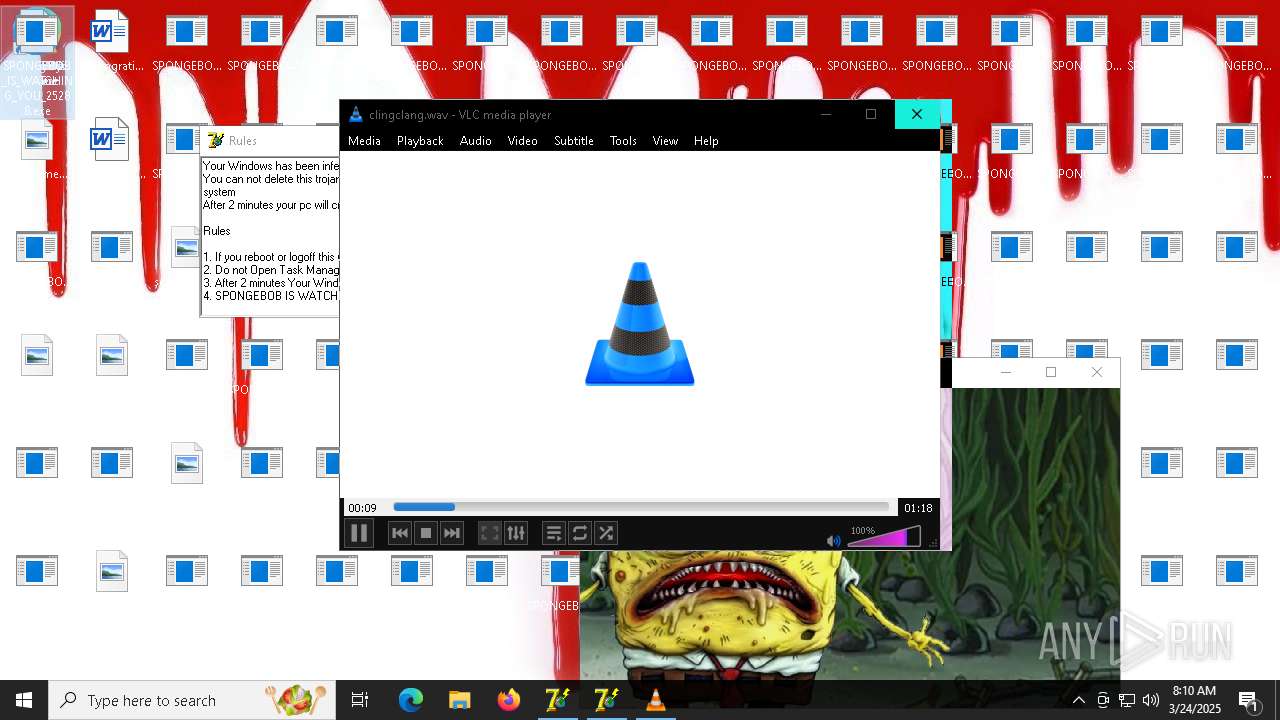Minimize the SpongeBob picture window
This screenshot has height=720, width=1280.
tap(1006, 372)
